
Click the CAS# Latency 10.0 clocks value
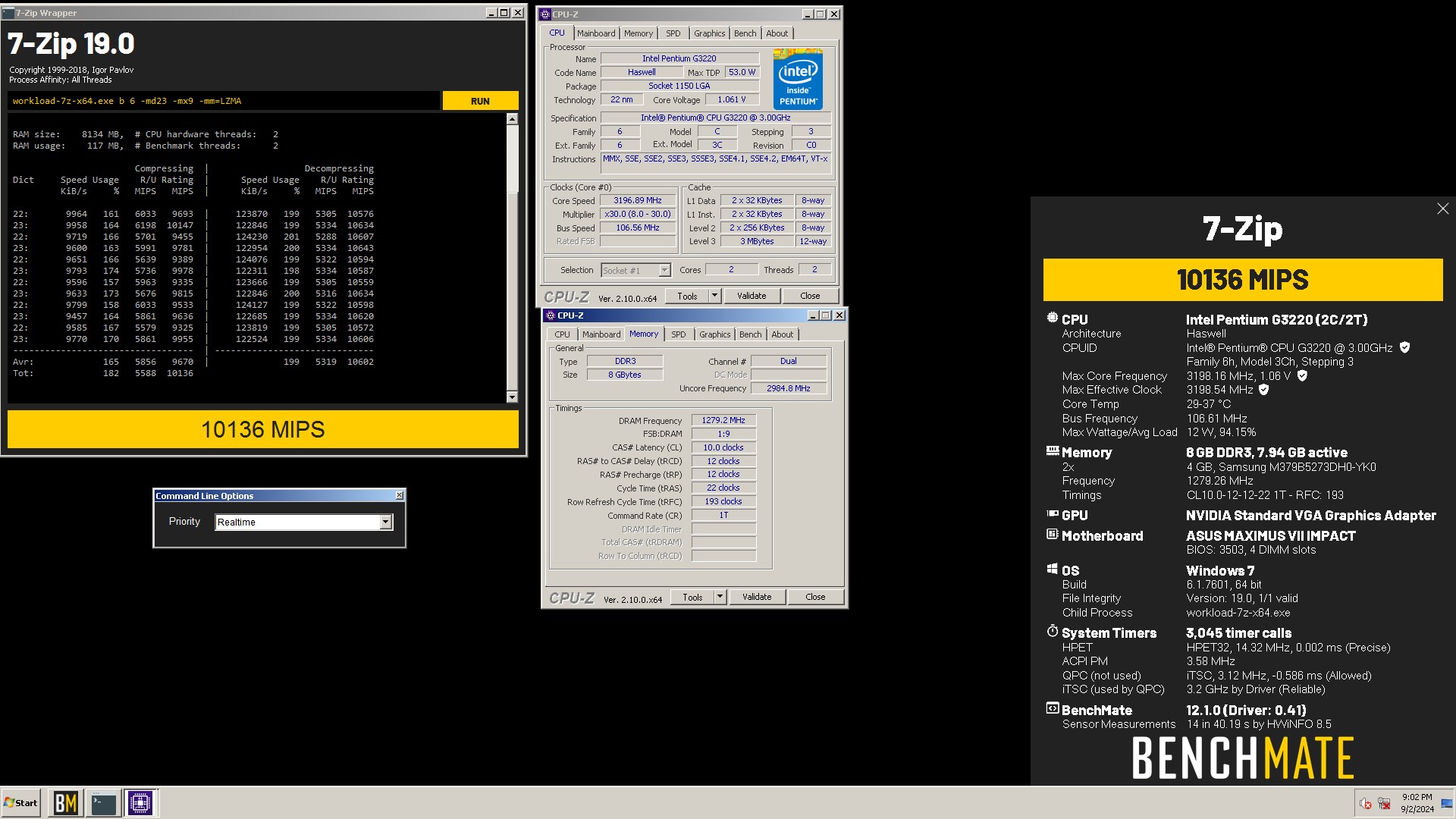(723, 447)
